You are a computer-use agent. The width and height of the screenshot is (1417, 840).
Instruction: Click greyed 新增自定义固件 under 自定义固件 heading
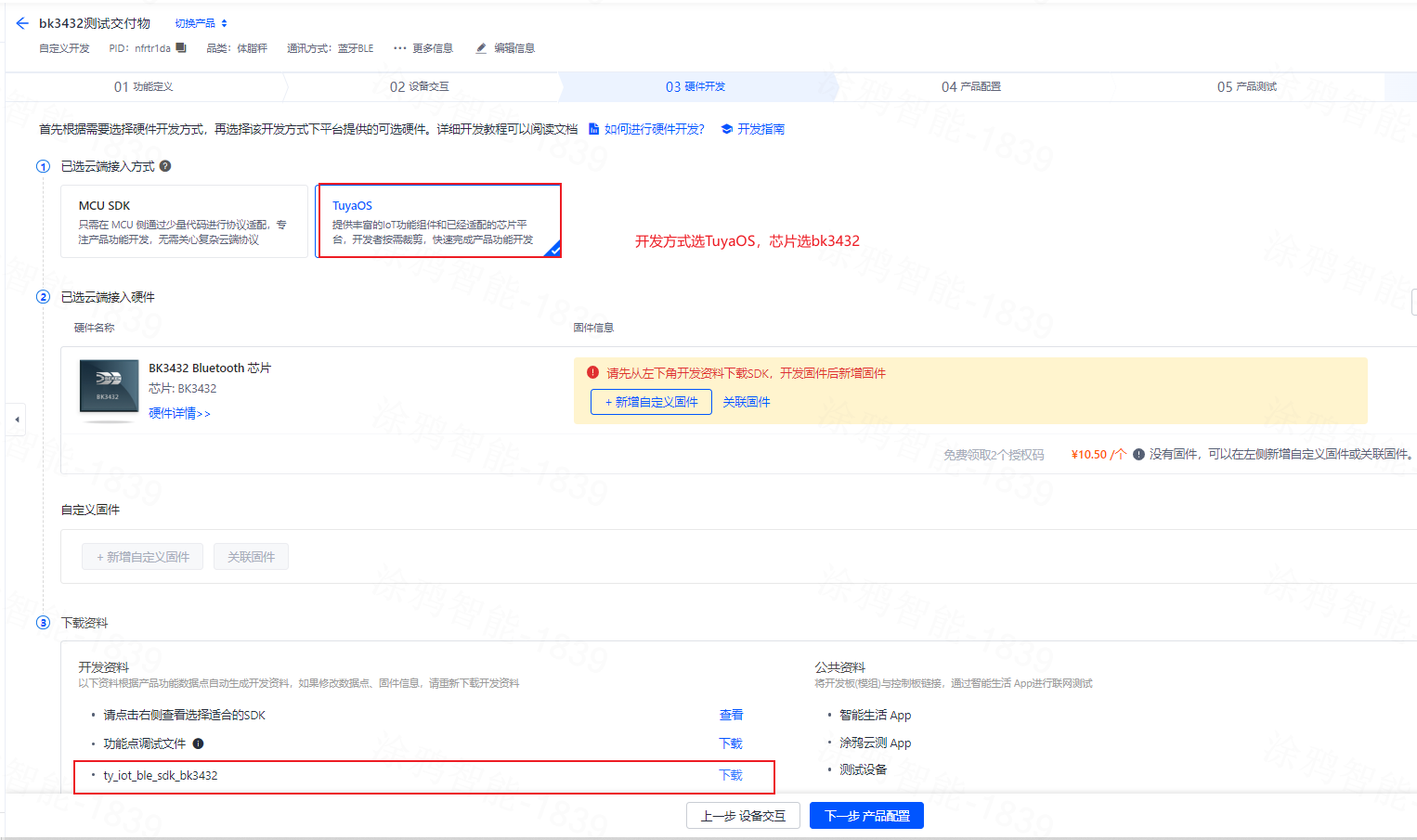[143, 557]
